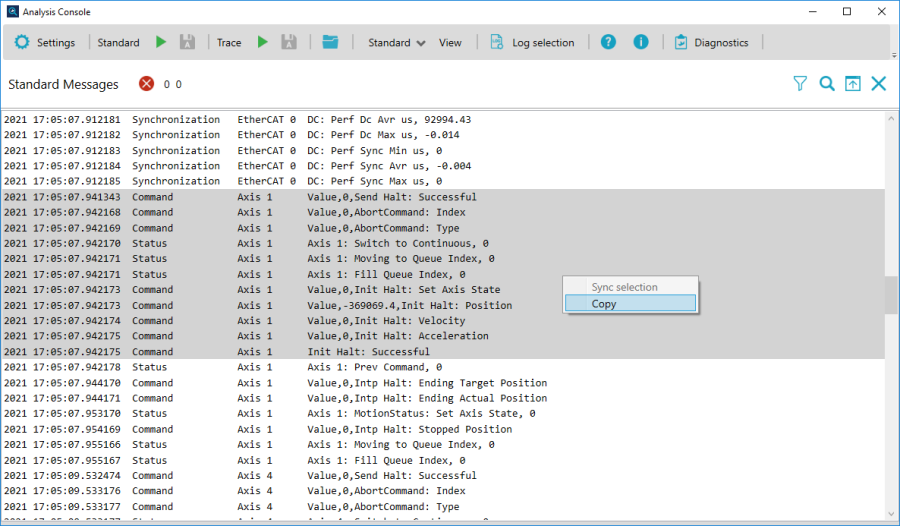Pop out the Standard Messages panel
900x526 pixels.
click(x=853, y=84)
